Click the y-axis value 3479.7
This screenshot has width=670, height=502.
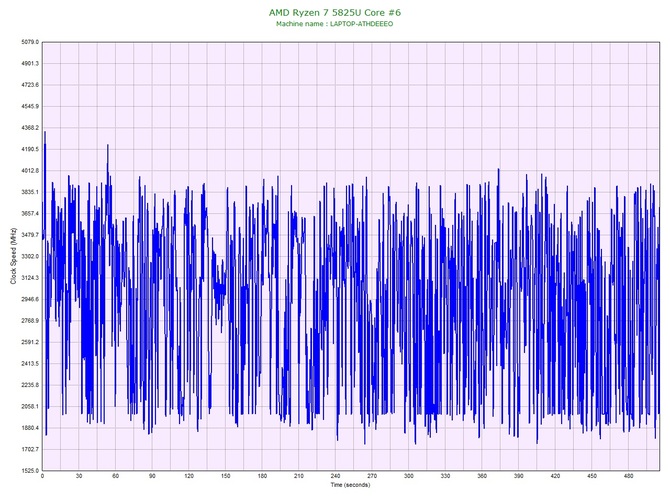click(30, 235)
